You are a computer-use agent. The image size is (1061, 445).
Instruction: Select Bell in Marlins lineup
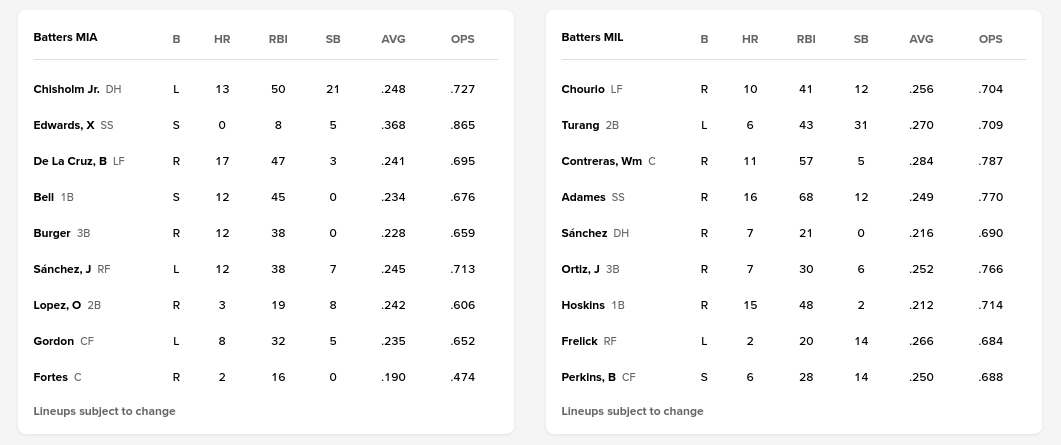pyautogui.click(x=44, y=197)
